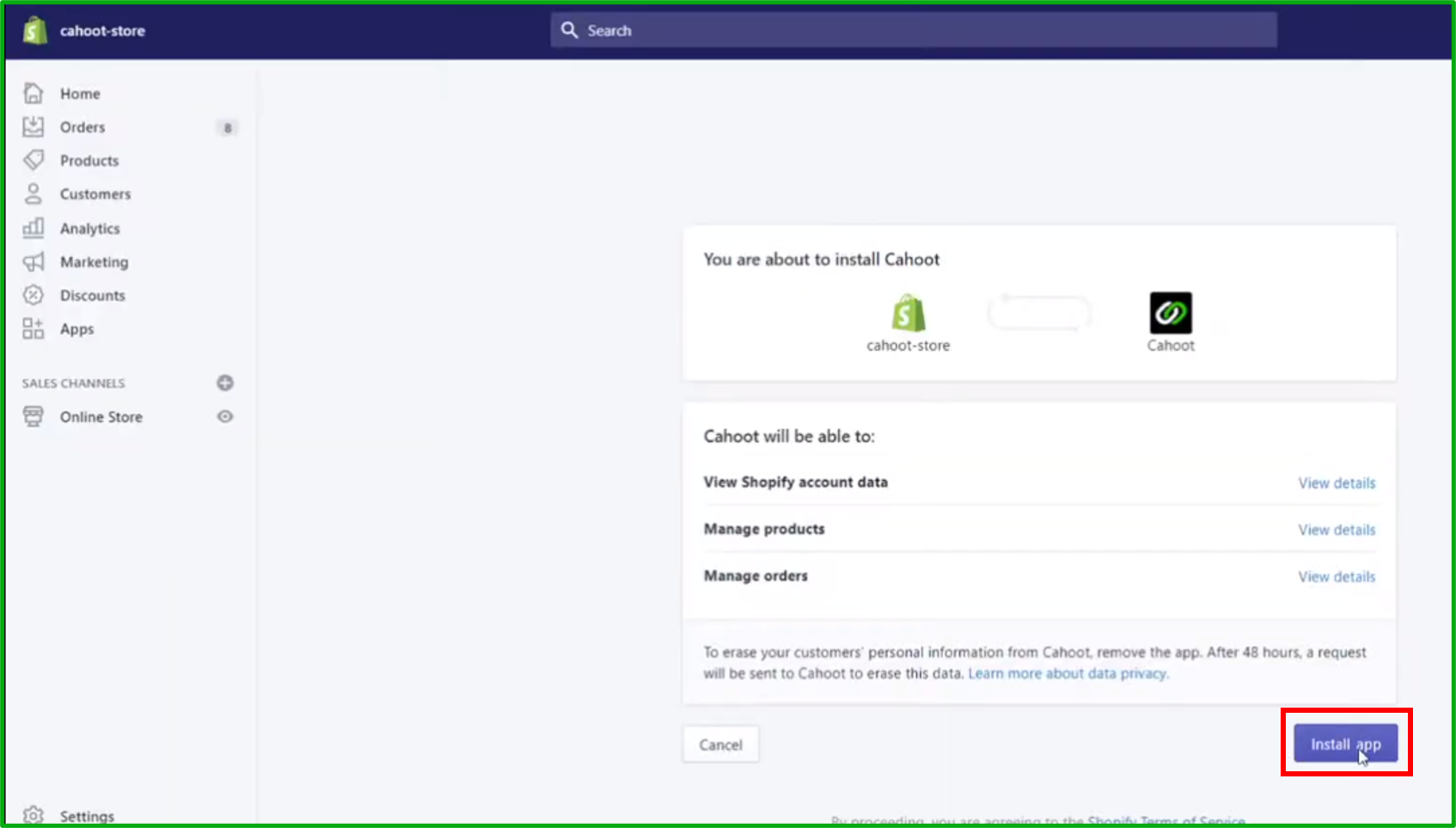
Task: Click the Shopify bag logo
Action: (34, 30)
